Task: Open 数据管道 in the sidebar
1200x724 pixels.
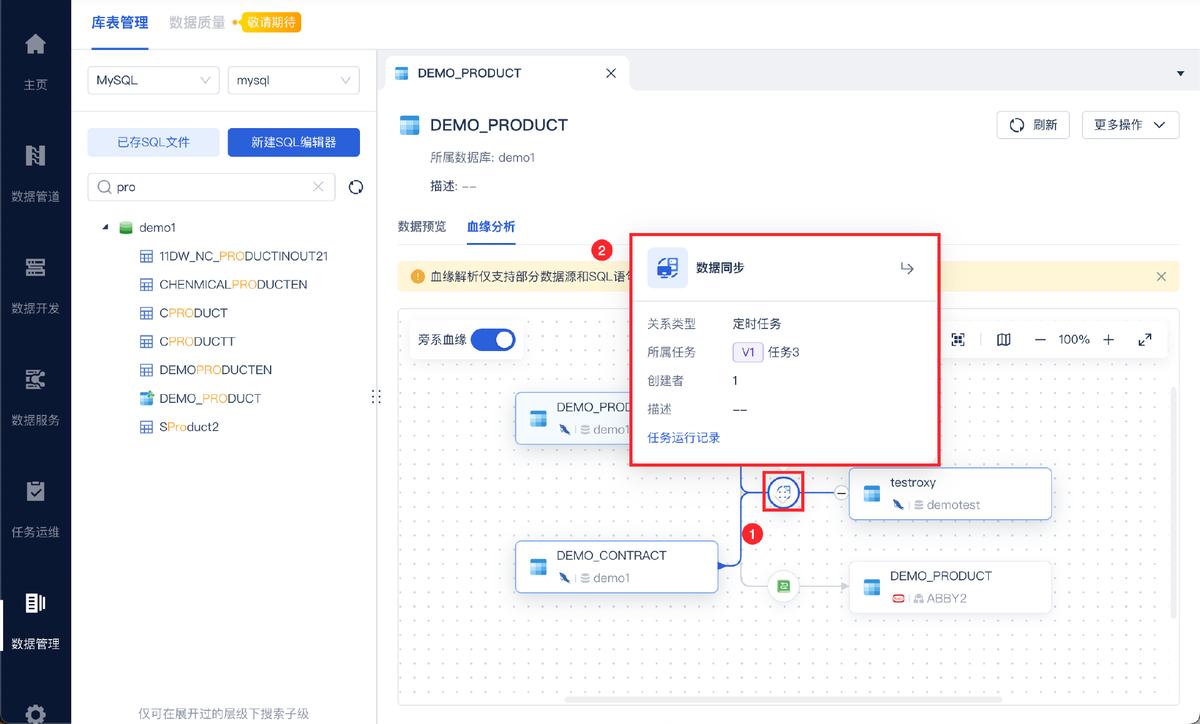Action: 35,171
